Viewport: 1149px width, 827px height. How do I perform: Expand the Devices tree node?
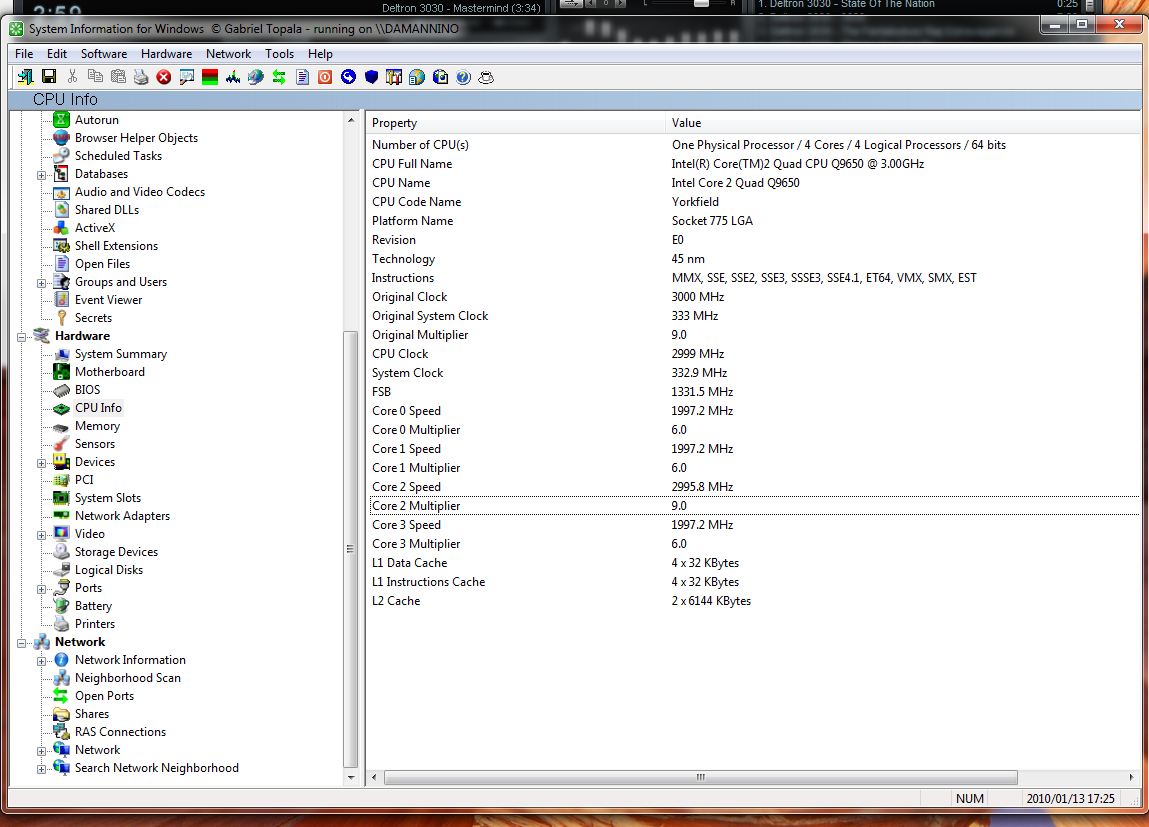click(42, 463)
